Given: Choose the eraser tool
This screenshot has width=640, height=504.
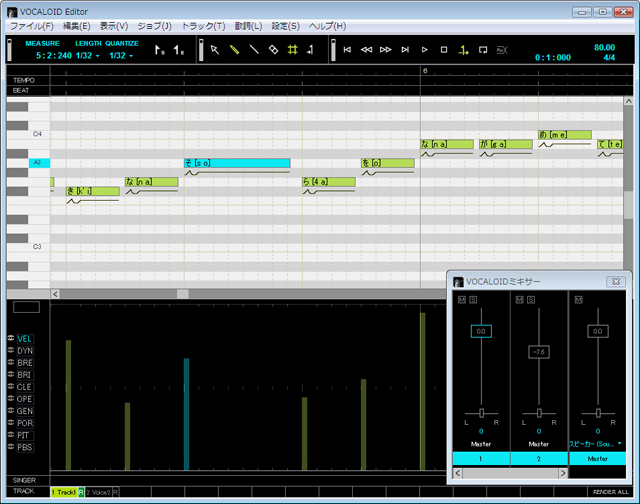Looking at the screenshot, I should (273, 49).
